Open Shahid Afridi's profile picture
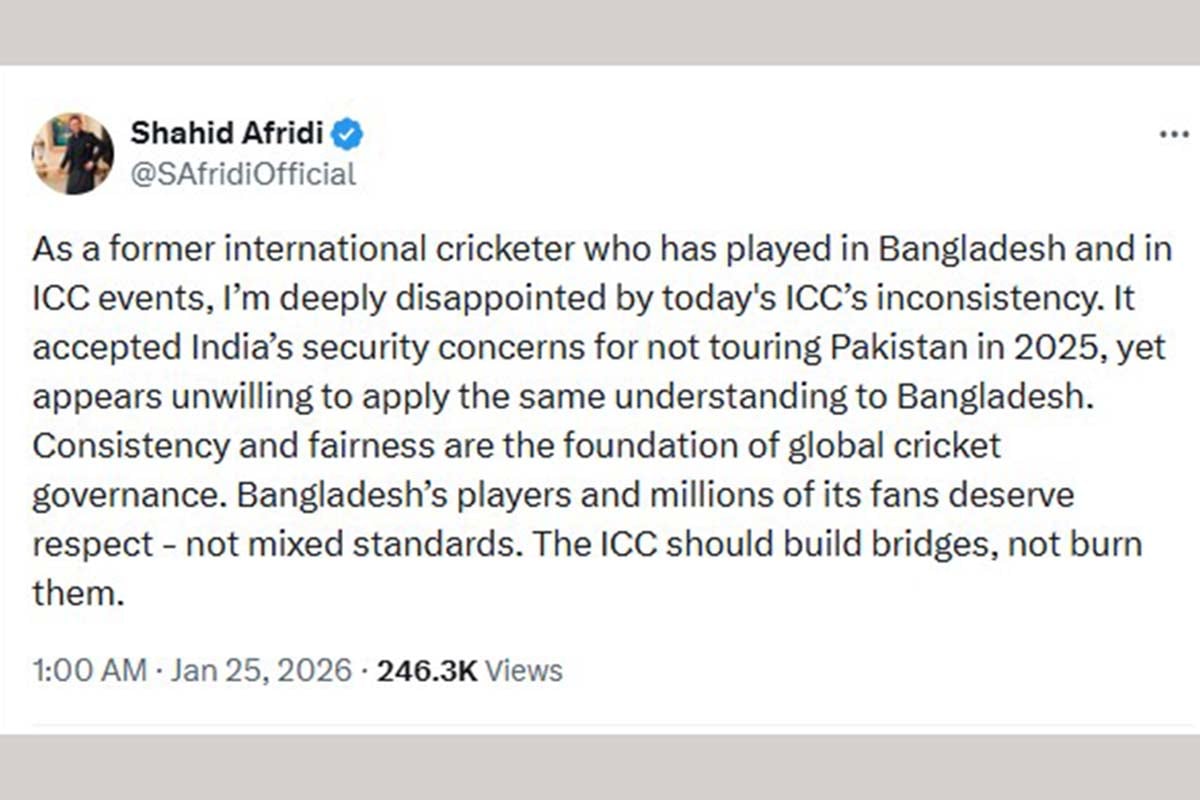Viewport: 1200px width, 800px height. coord(72,153)
